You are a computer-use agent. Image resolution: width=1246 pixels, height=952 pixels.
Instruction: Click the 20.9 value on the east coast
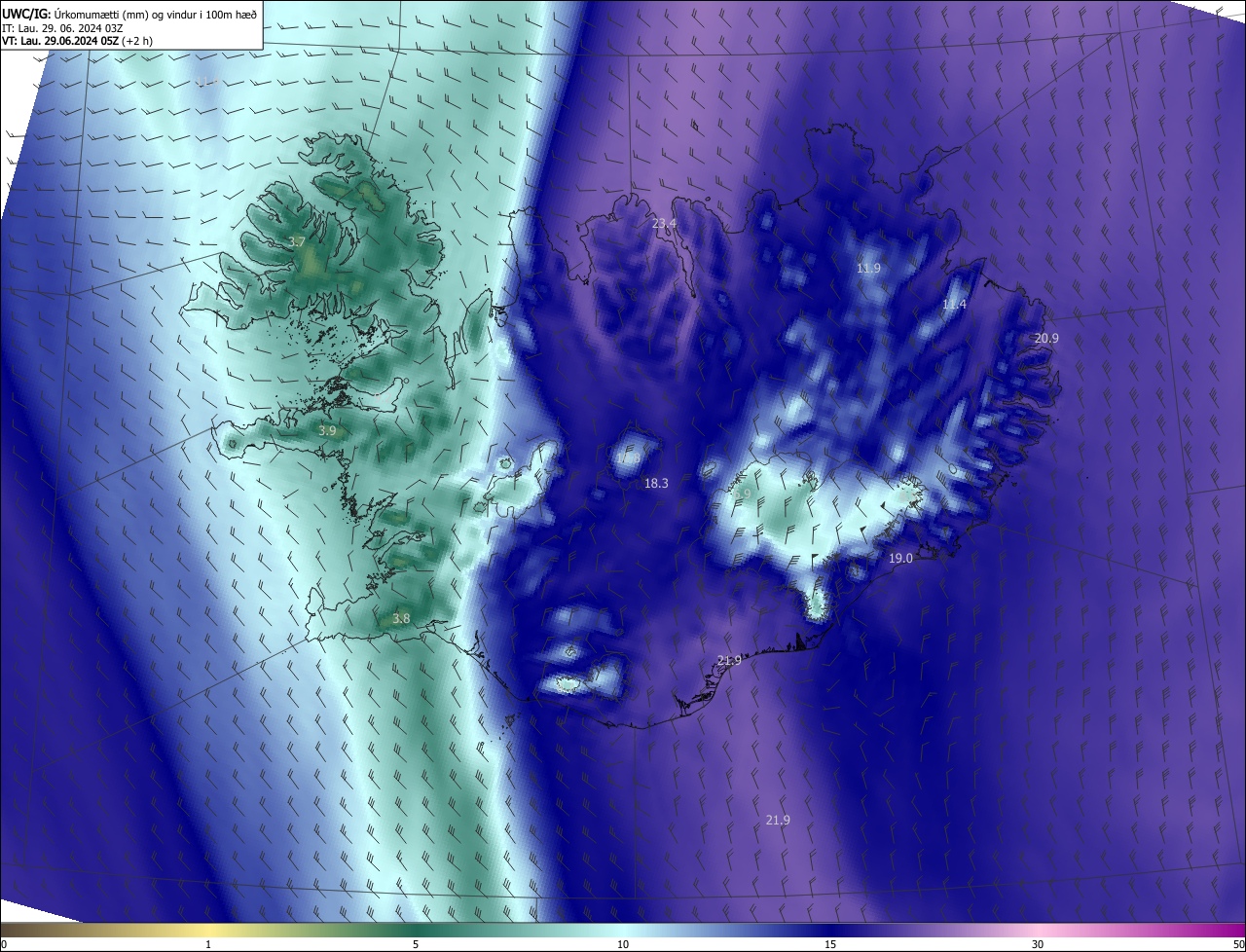coord(1046,339)
